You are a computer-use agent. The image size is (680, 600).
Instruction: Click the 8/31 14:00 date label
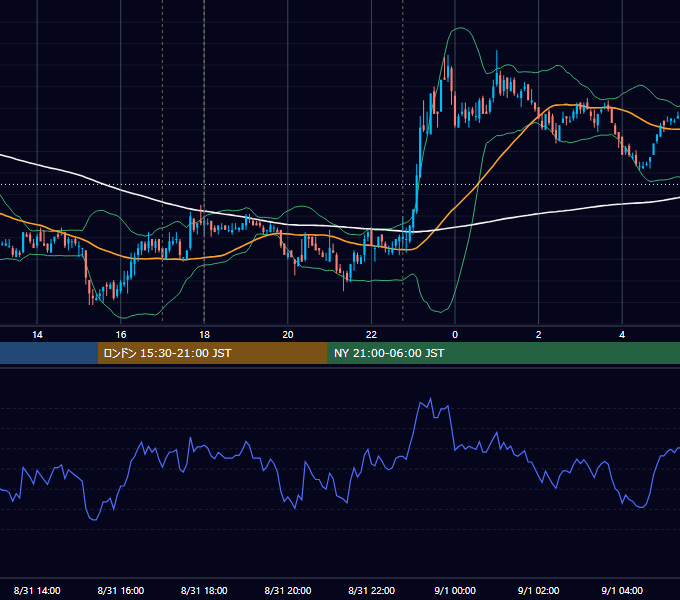[37, 590]
